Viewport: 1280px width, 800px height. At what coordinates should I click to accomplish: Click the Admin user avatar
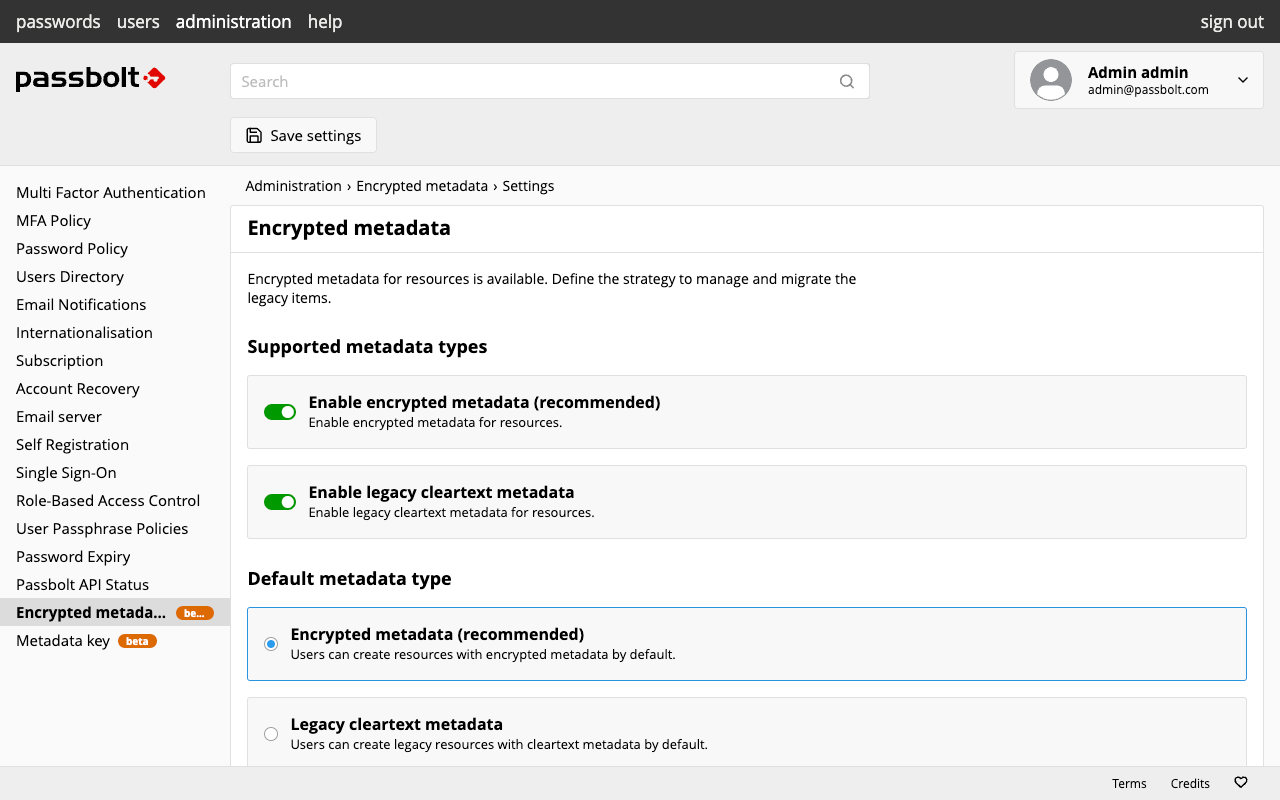[x=1051, y=80]
